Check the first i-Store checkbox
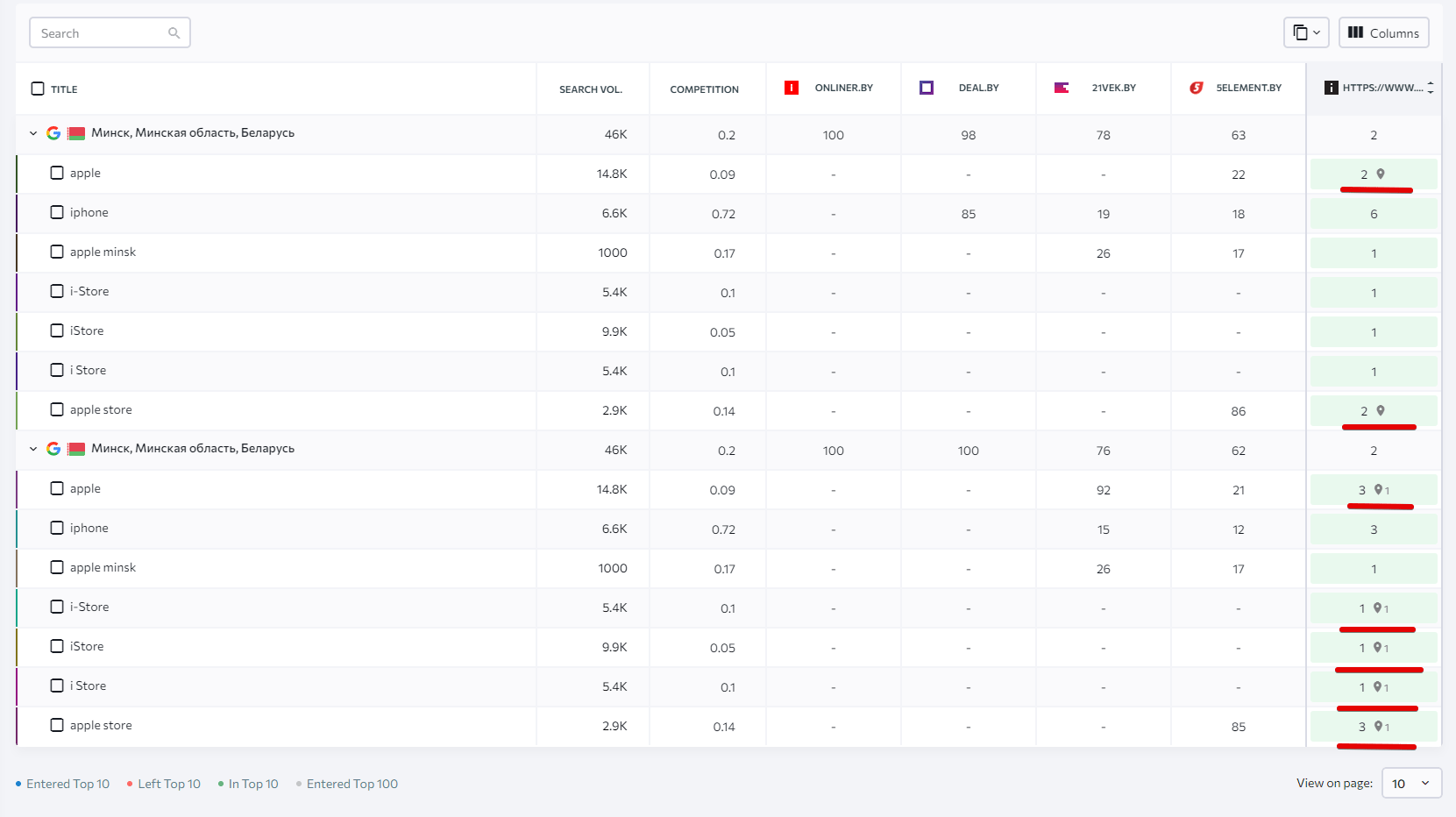Screen dimensions: 1456x817 [57, 291]
